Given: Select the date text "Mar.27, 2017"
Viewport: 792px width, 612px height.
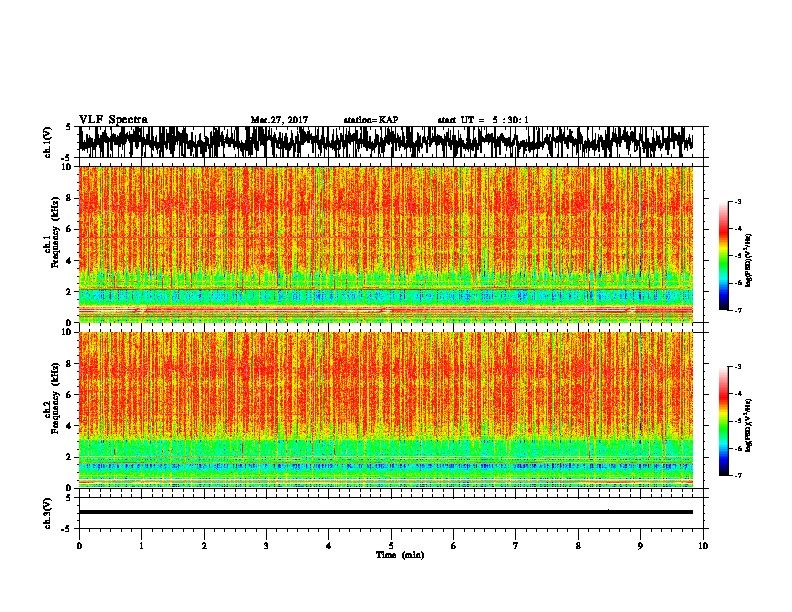Looking at the screenshot, I should [x=279, y=120].
